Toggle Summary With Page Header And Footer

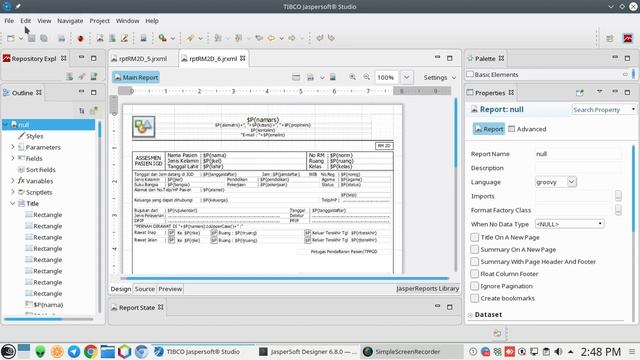click(x=475, y=262)
